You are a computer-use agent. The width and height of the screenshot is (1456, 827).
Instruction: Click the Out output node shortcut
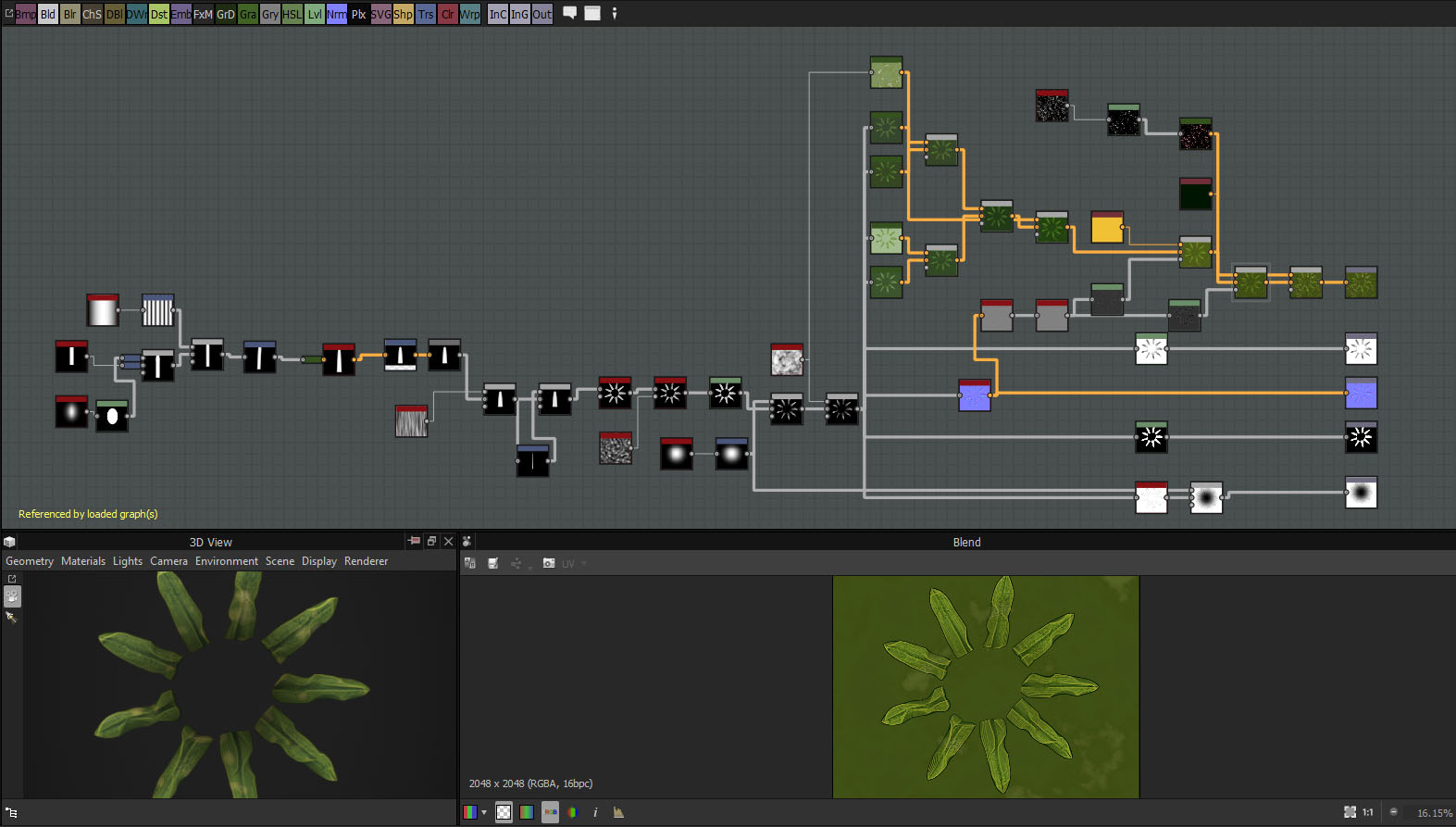(542, 14)
